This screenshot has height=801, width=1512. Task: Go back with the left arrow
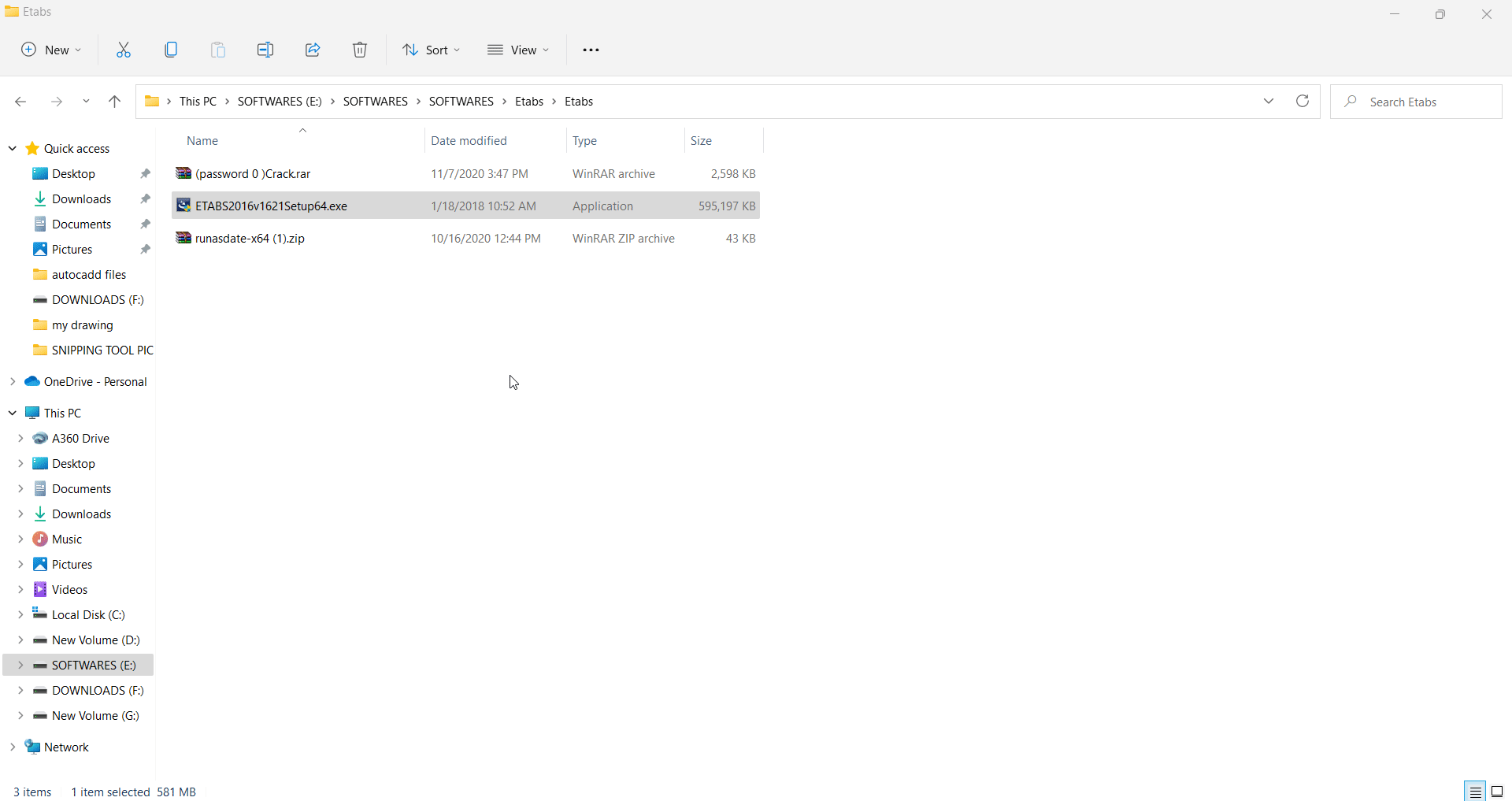20,102
